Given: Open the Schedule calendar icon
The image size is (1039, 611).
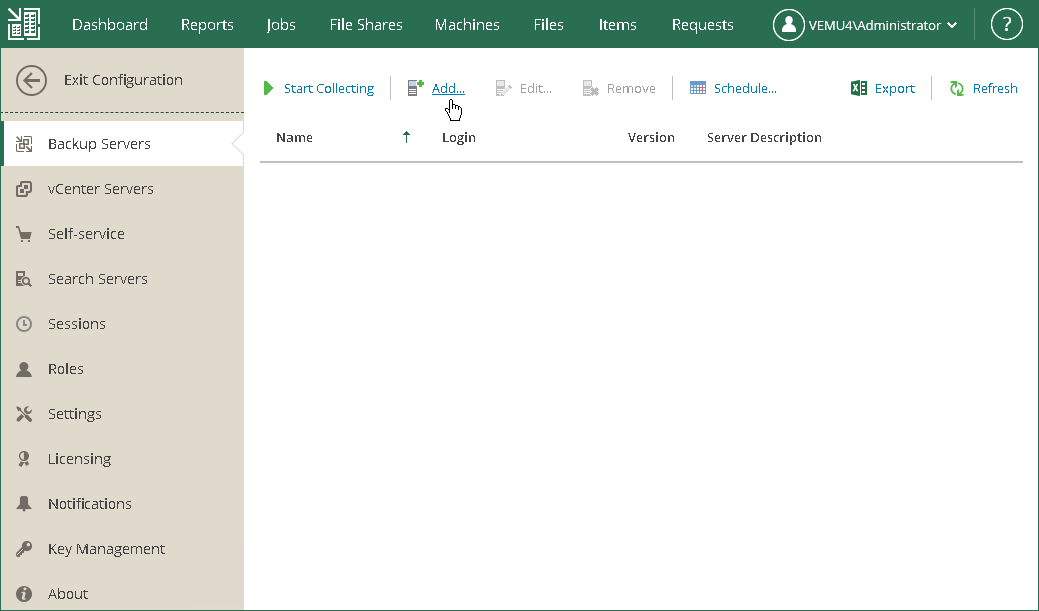Looking at the screenshot, I should click(x=698, y=88).
